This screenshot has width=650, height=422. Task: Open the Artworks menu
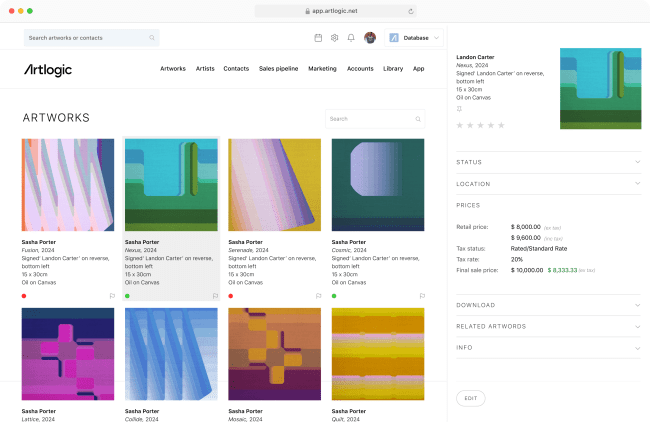tap(173, 69)
